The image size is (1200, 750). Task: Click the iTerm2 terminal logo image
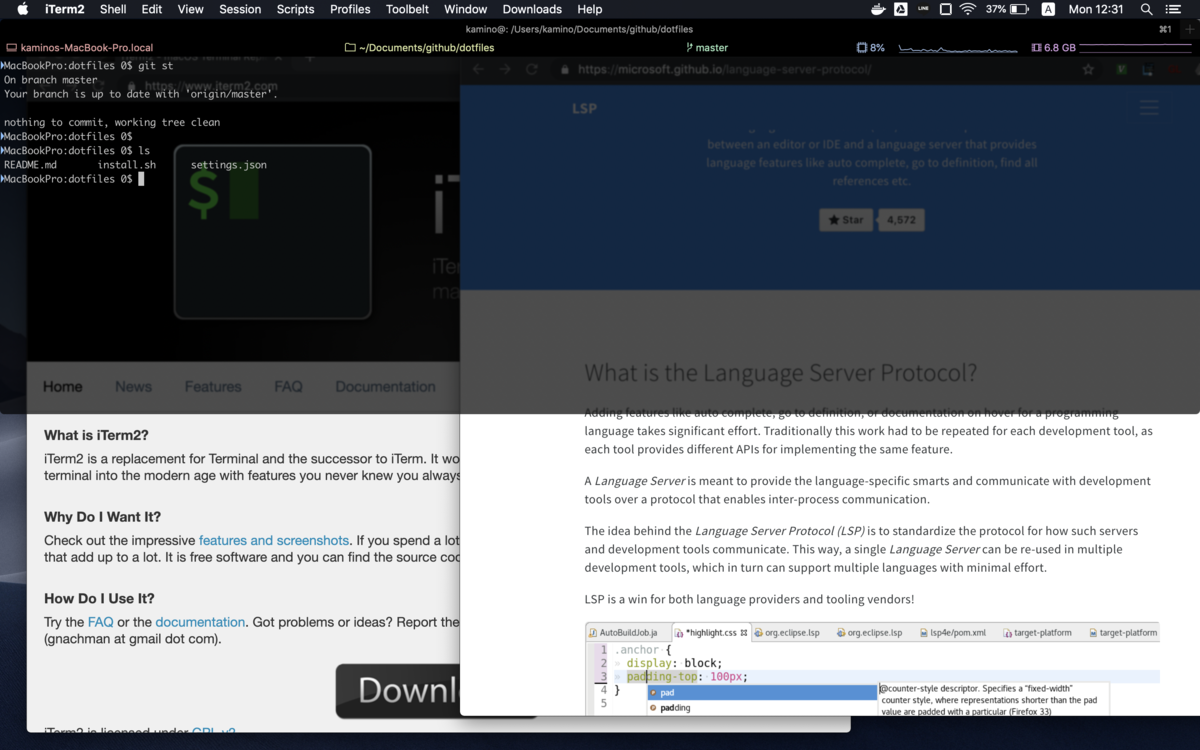point(272,232)
